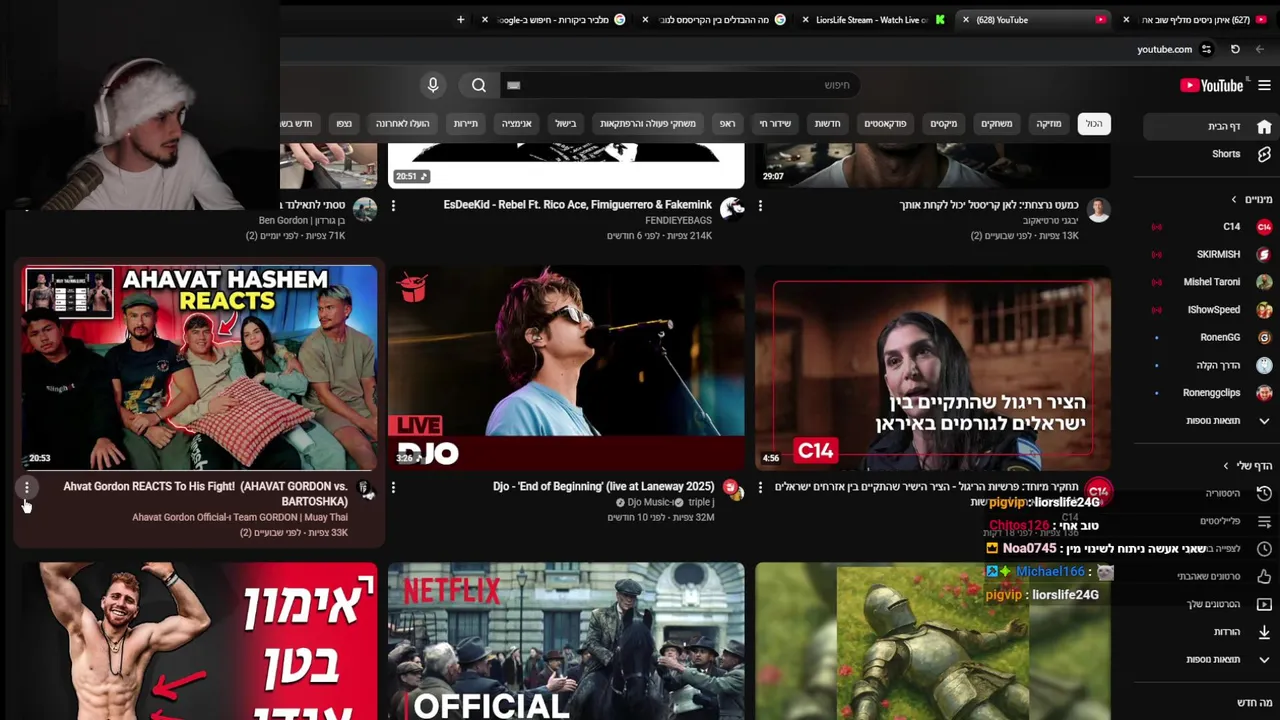Open IShowSpeed channel in subscriptions
The height and width of the screenshot is (720, 1280).
click(x=1207, y=310)
